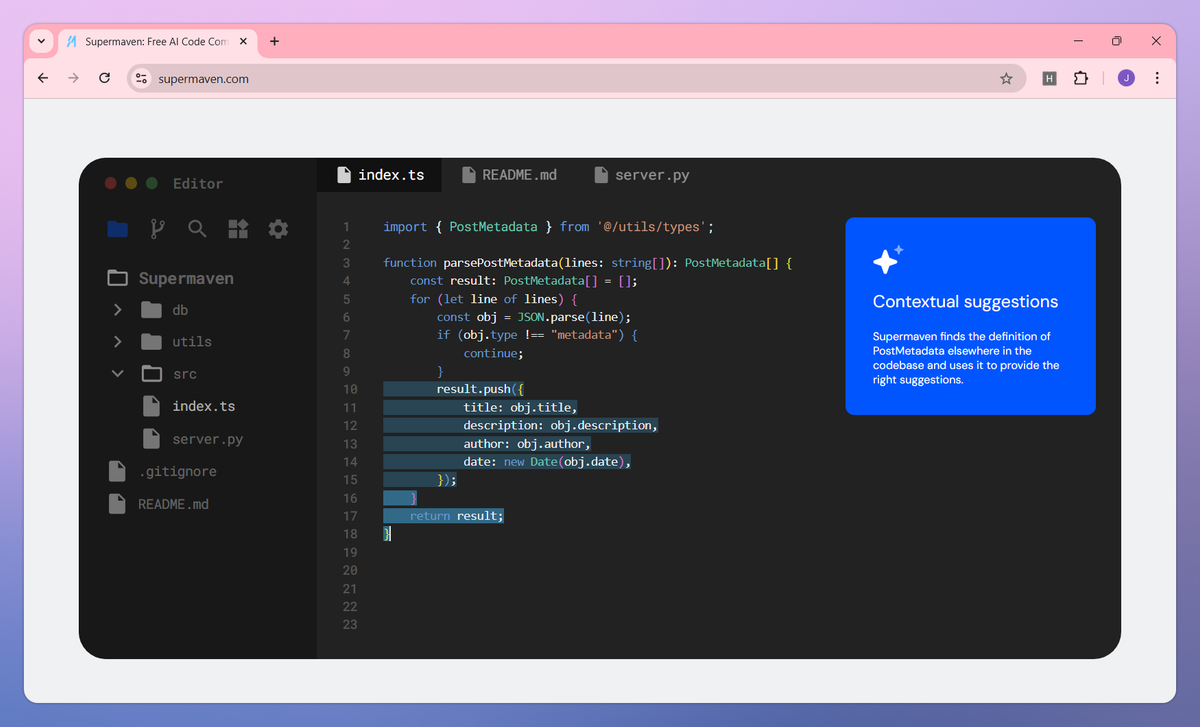Open README.md in the file tree

click(x=173, y=504)
